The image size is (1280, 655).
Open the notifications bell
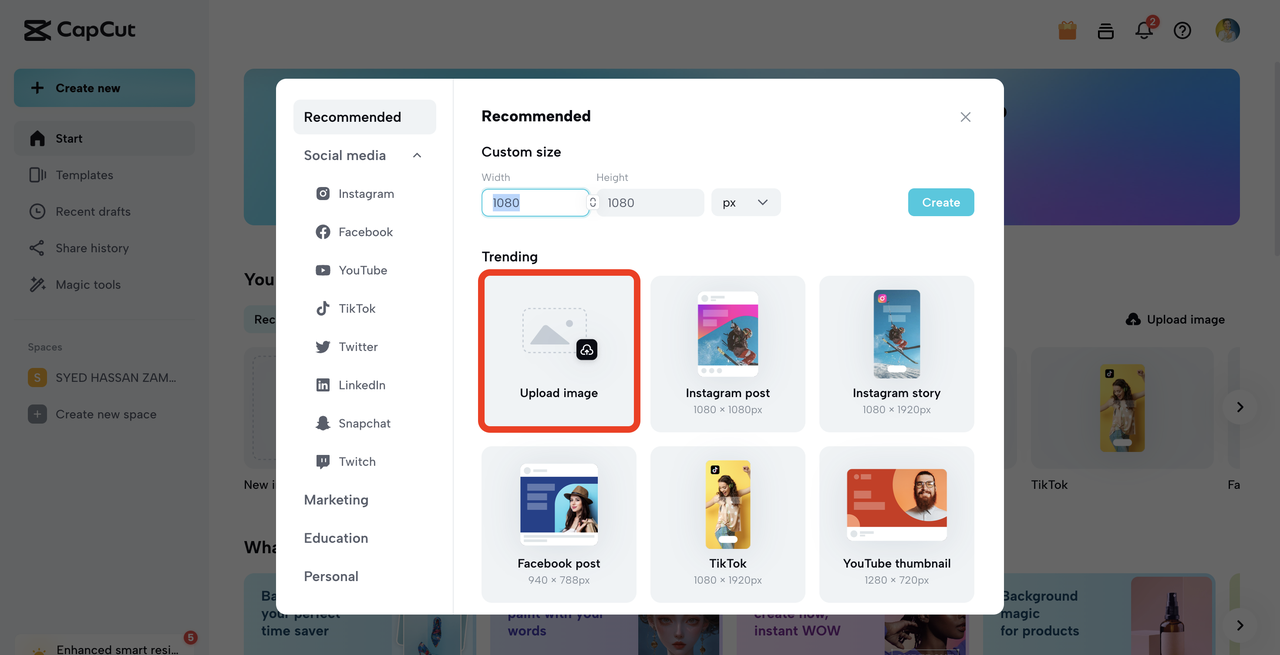click(x=1144, y=30)
